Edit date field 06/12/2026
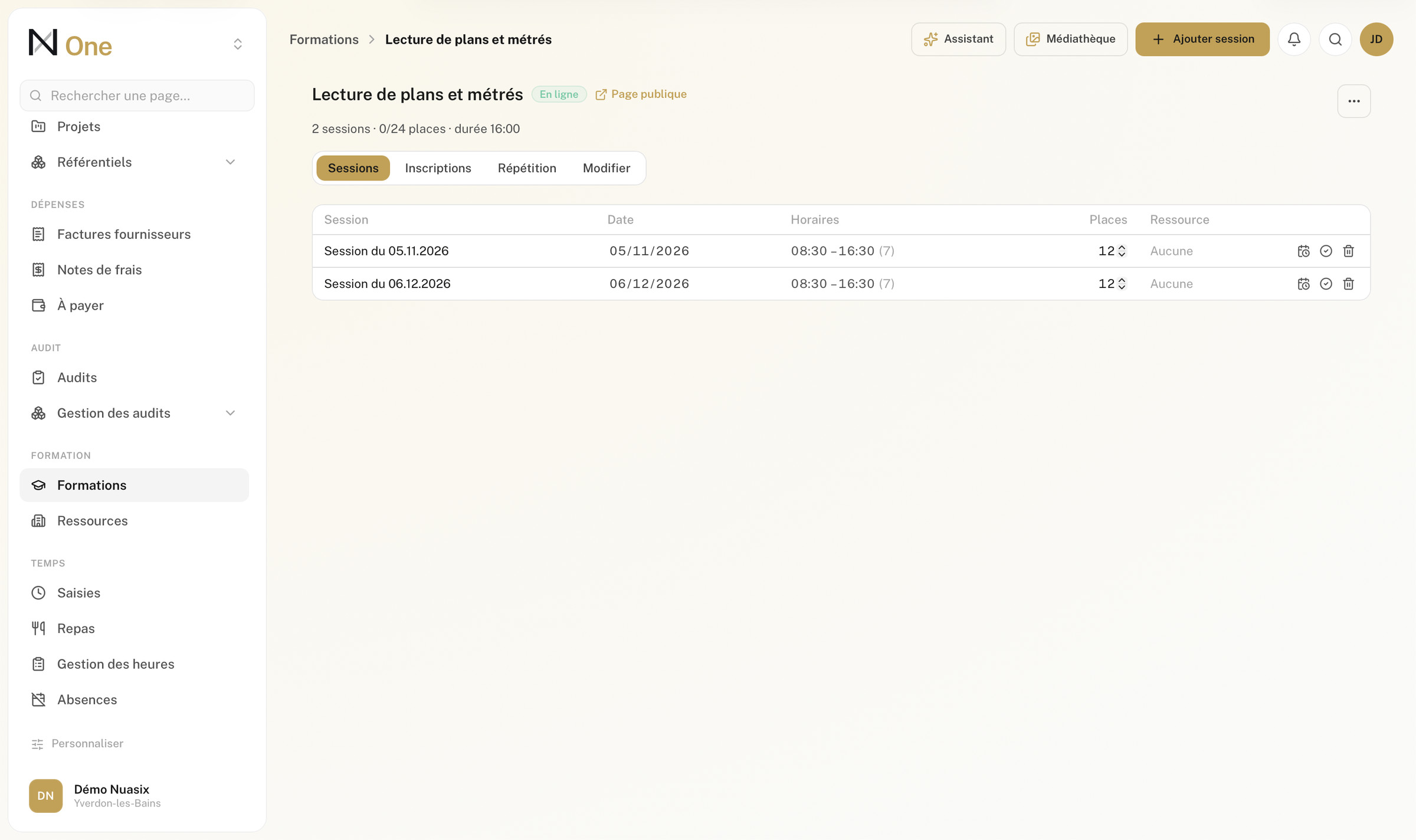 pyautogui.click(x=649, y=284)
